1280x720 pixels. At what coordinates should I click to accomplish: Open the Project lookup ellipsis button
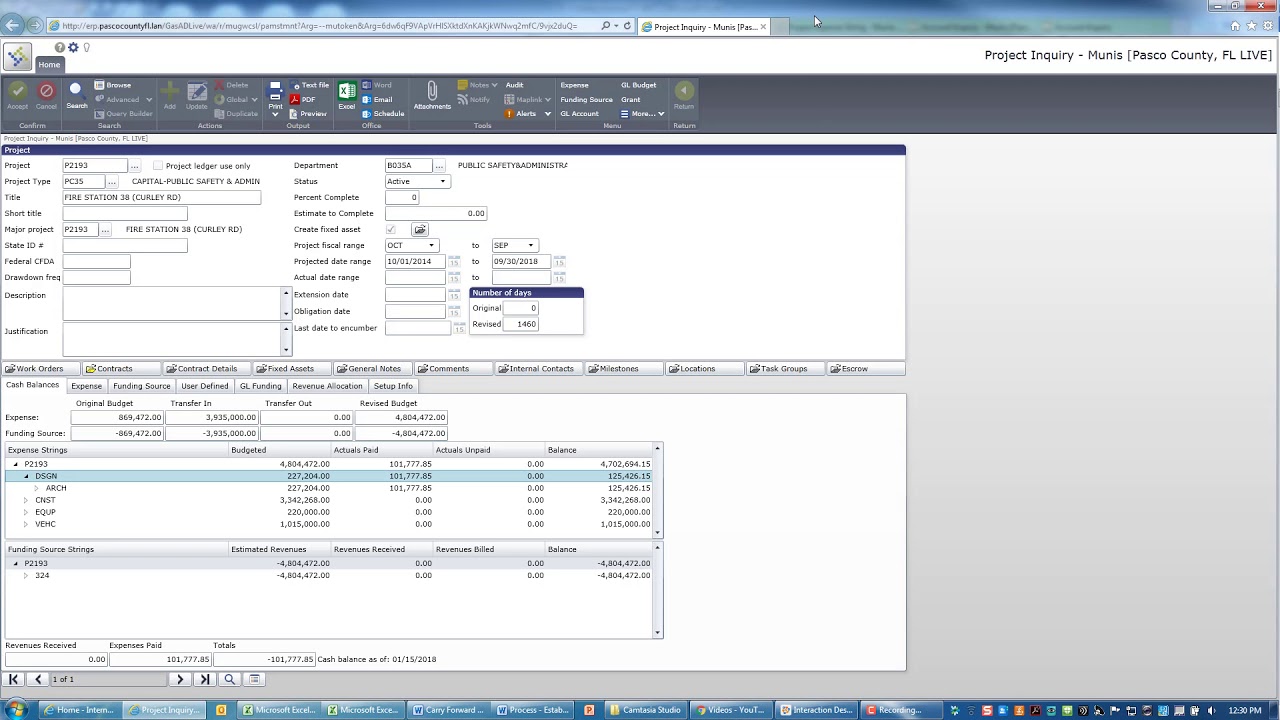(134, 165)
